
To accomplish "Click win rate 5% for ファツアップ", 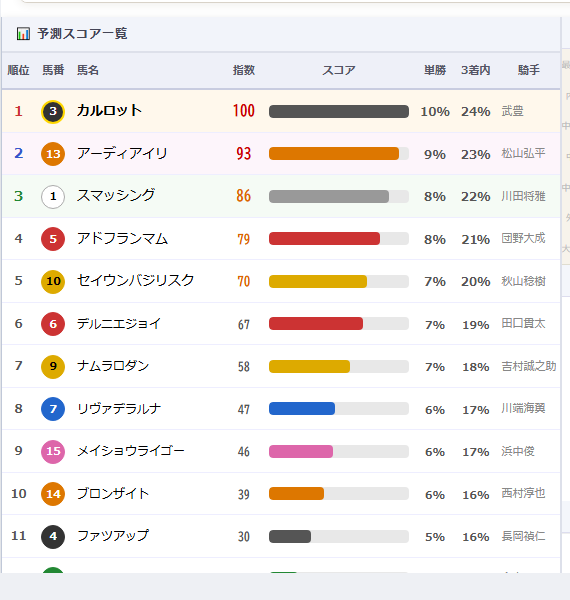I will (435, 537).
